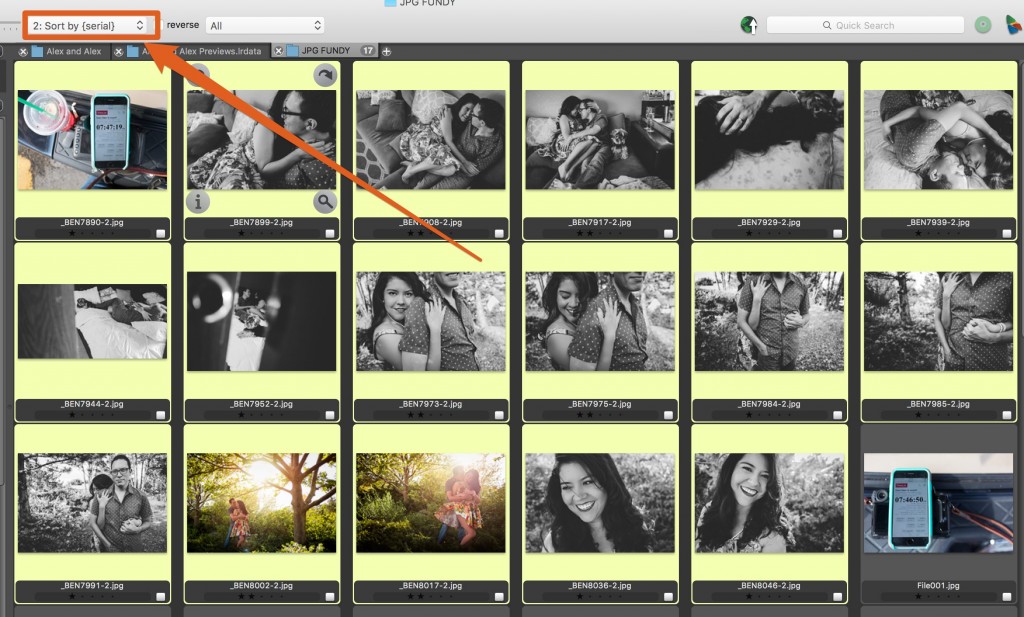Toggle the tag checkbox on _BEN8002-2.jpg
The width and height of the screenshot is (1024, 617).
[x=330, y=596]
